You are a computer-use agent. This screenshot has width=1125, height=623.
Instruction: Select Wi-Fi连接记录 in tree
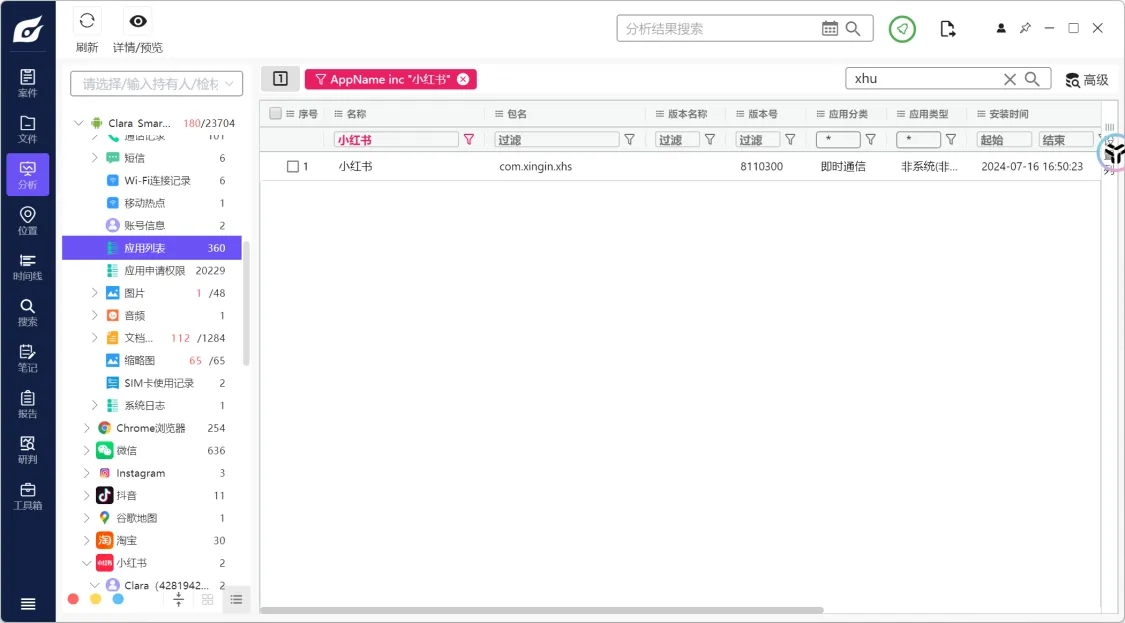[x=157, y=181]
